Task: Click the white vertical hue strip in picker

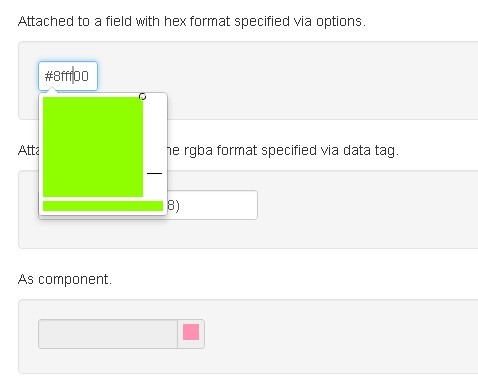Action: [x=154, y=147]
